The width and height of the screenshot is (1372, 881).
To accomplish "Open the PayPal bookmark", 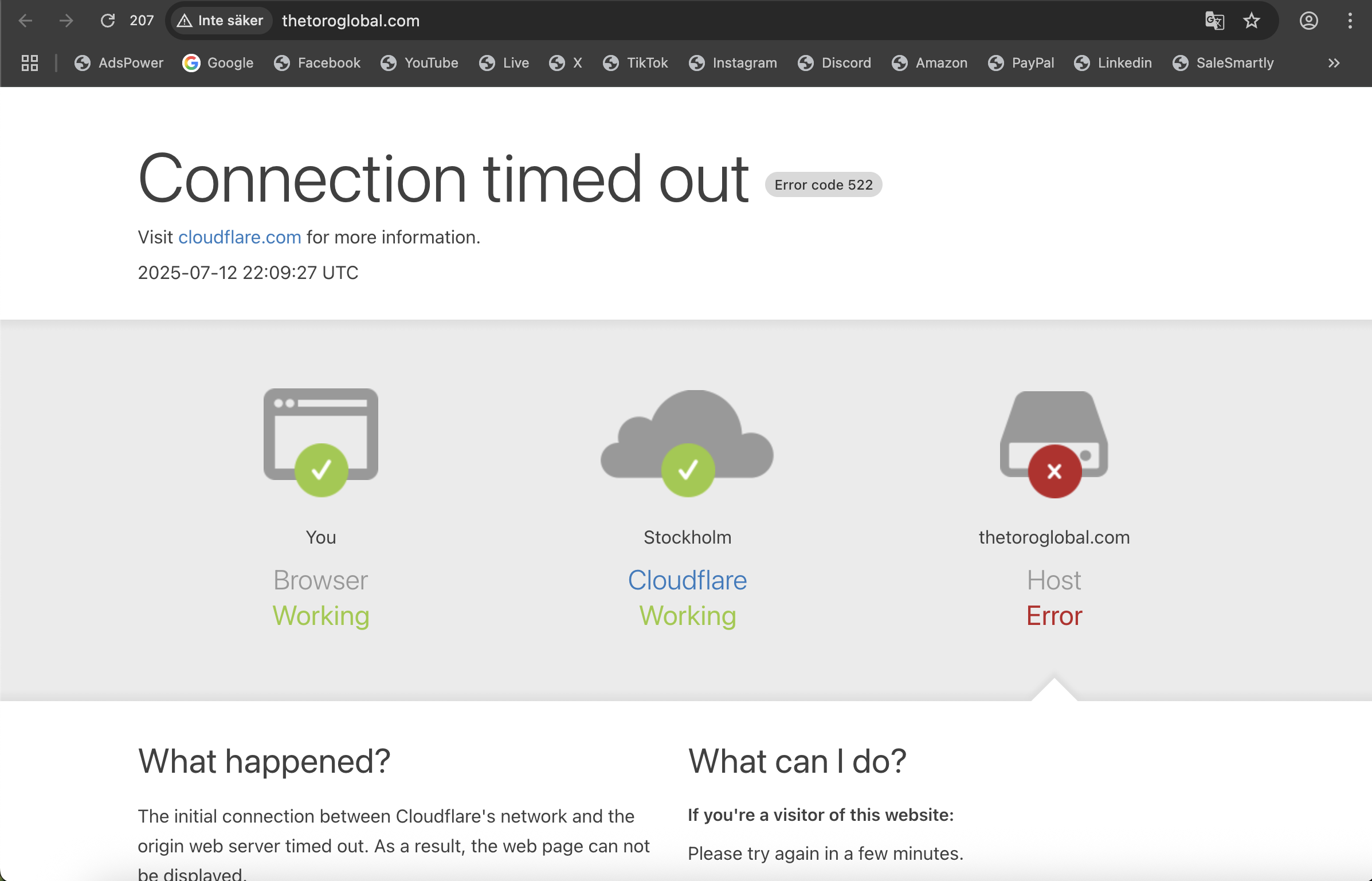I will (x=1021, y=63).
